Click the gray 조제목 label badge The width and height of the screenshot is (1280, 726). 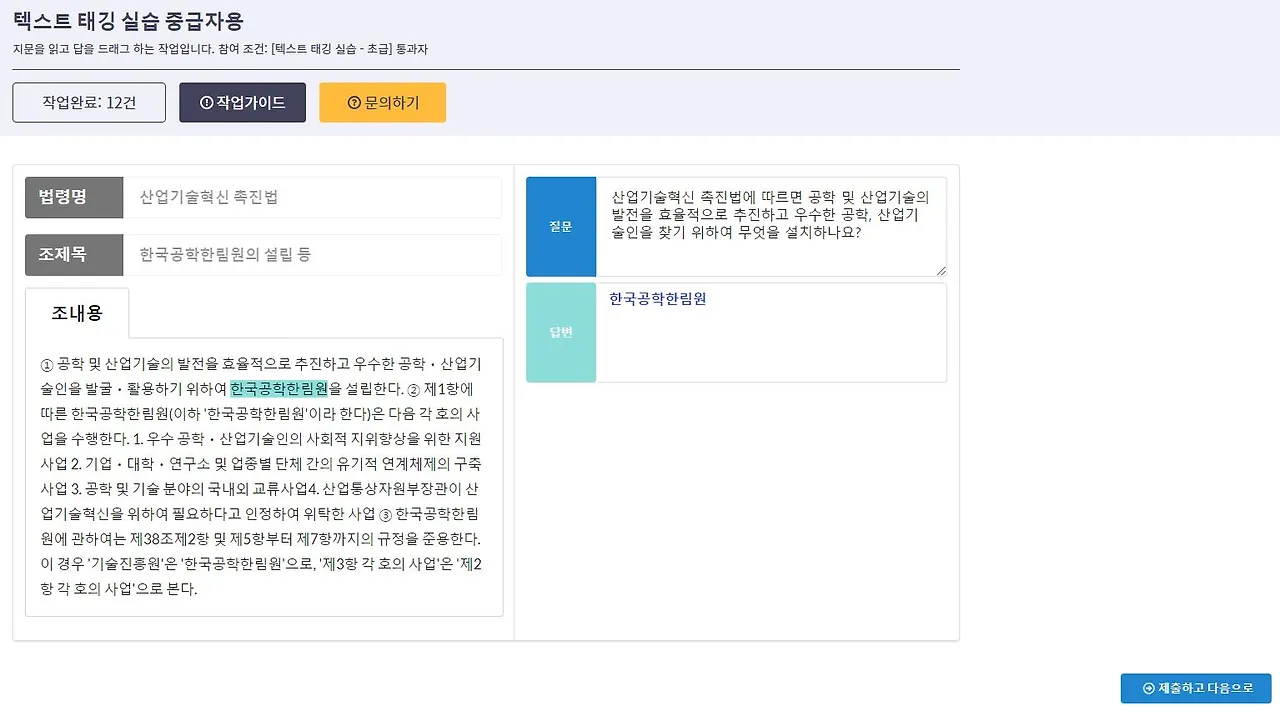(73, 255)
